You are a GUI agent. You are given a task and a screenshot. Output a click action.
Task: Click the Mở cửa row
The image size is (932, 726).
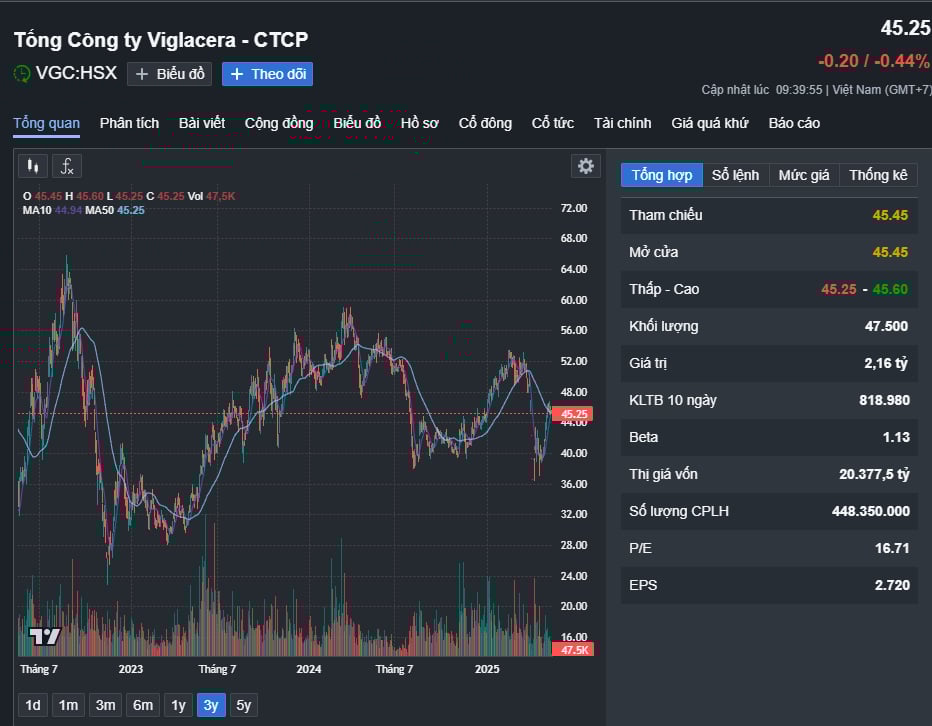pos(769,252)
